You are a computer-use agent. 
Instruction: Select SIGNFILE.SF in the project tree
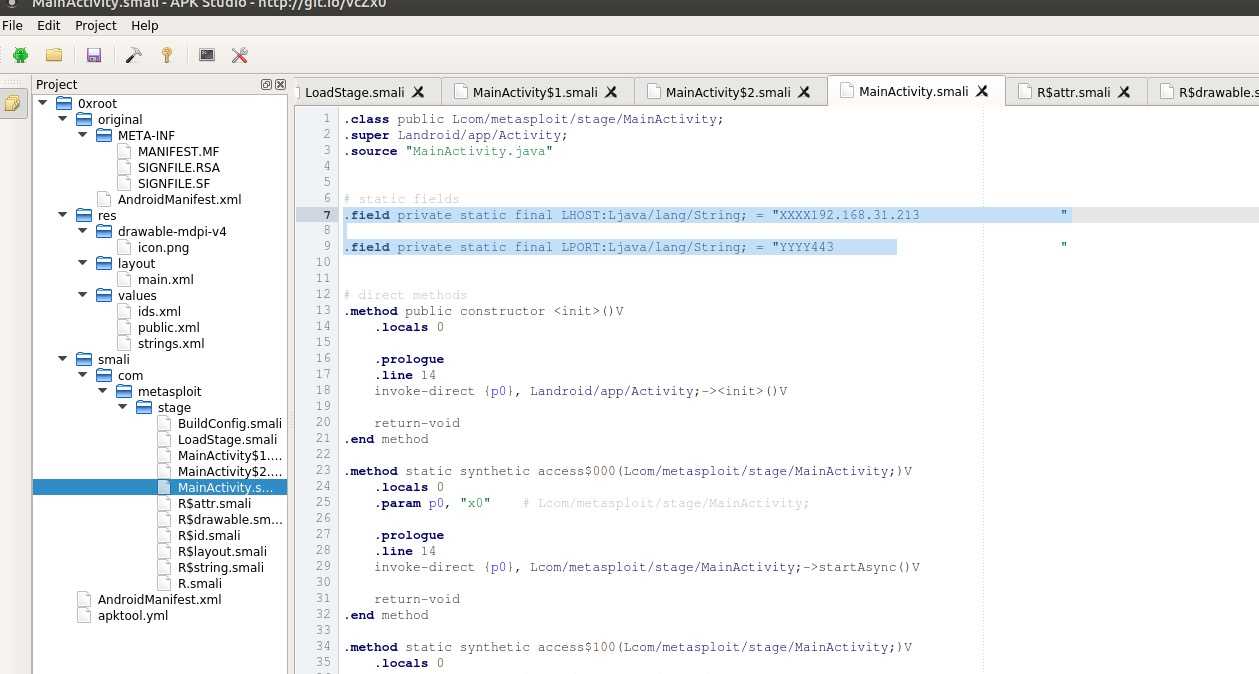174,183
